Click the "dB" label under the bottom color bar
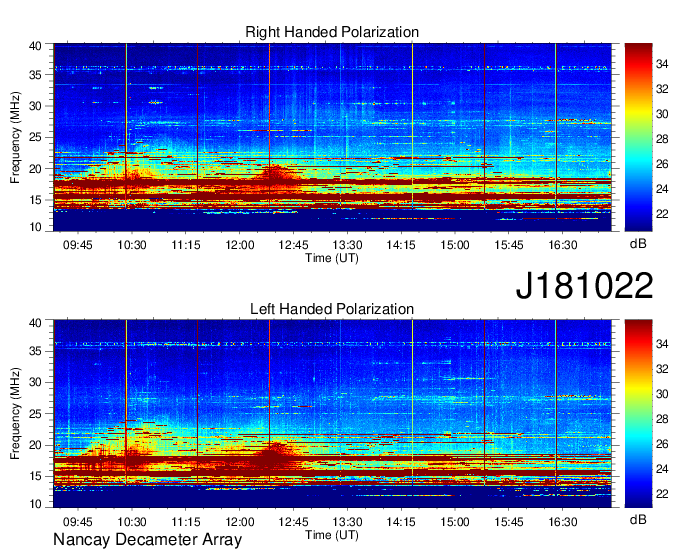680x552 pixels. tap(638, 519)
